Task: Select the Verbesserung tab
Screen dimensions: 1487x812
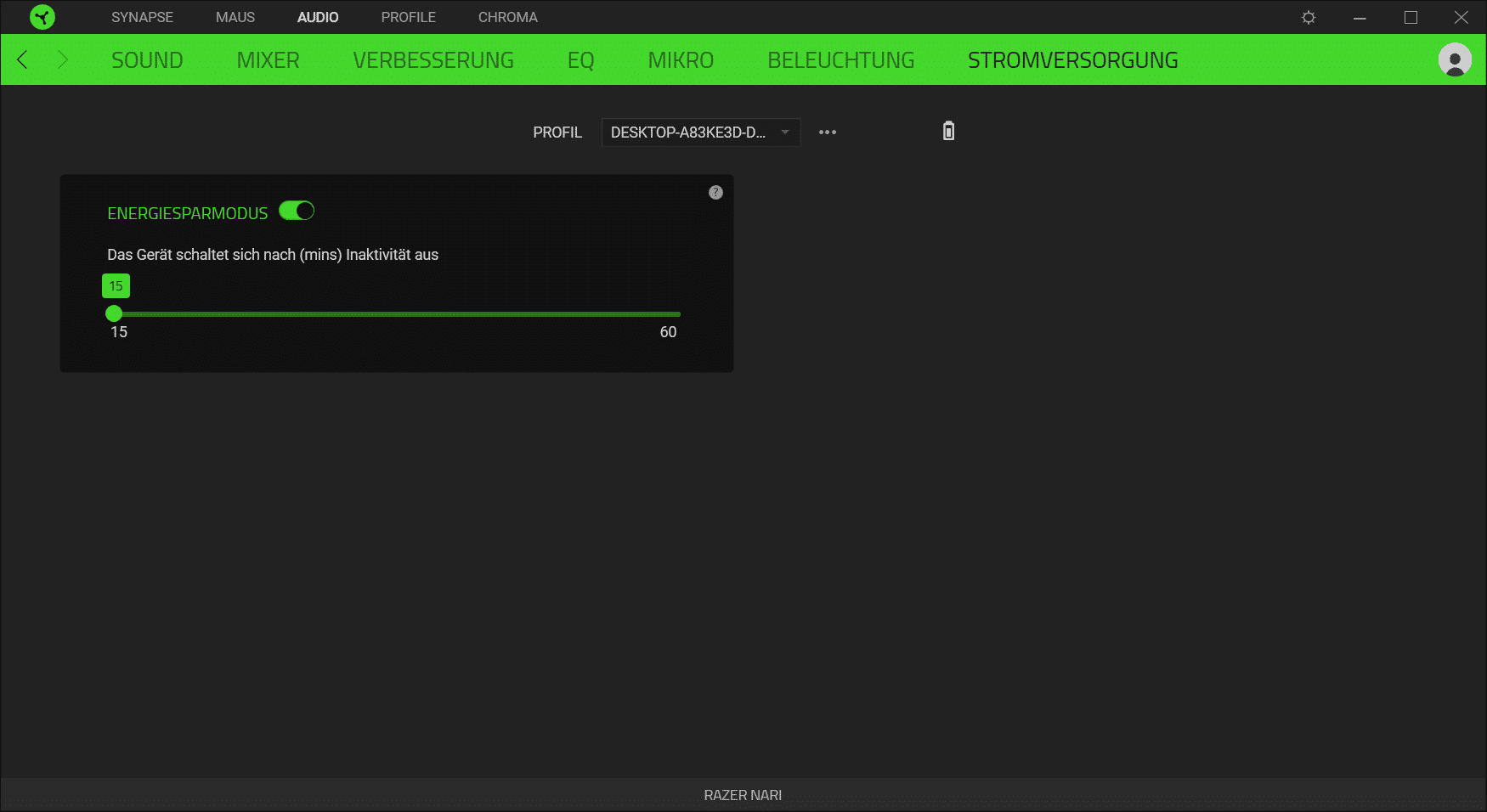Action: [x=433, y=60]
